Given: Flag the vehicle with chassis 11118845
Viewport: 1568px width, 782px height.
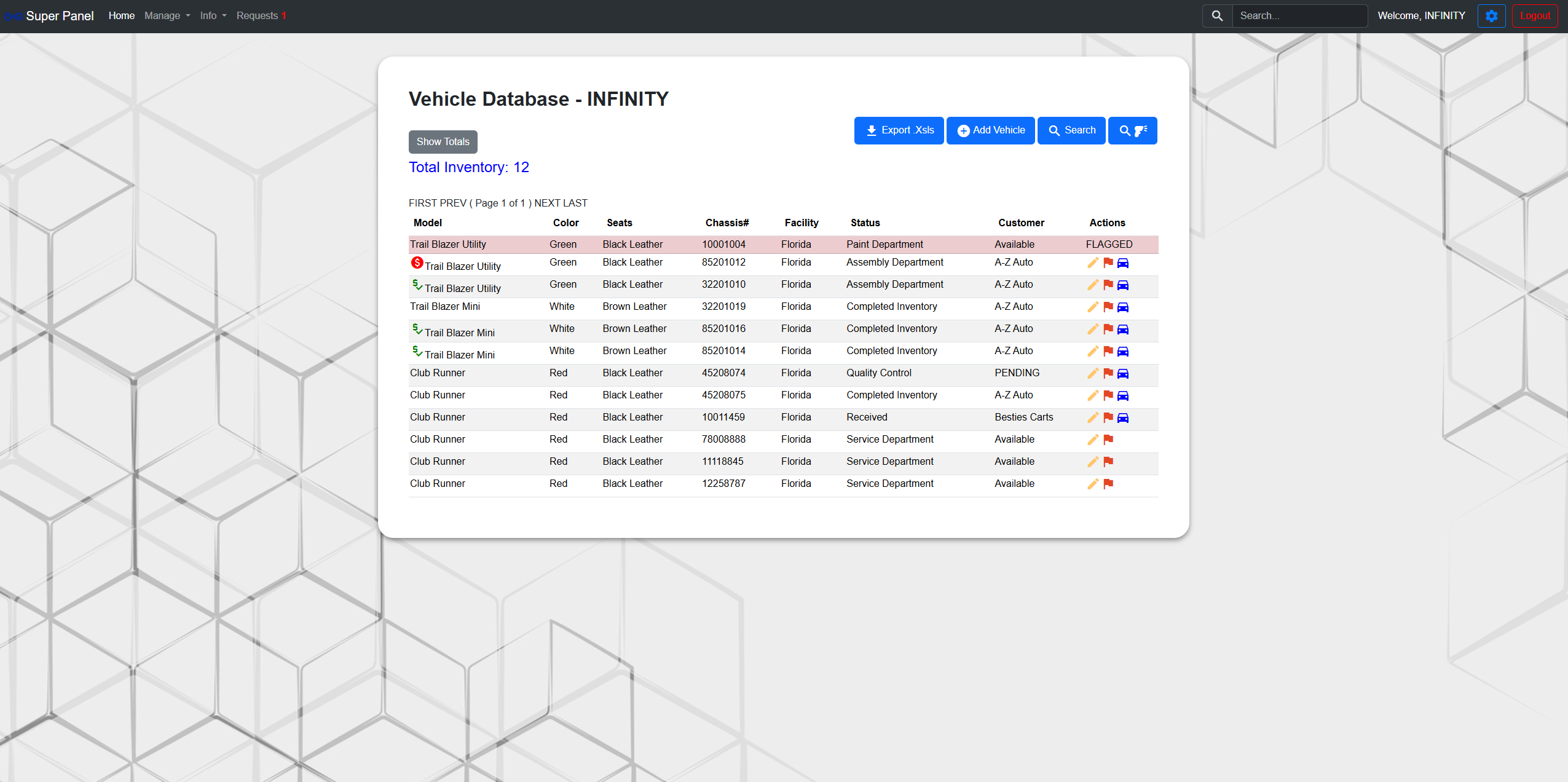Looking at the screenshot, I should pos(1108,462).
